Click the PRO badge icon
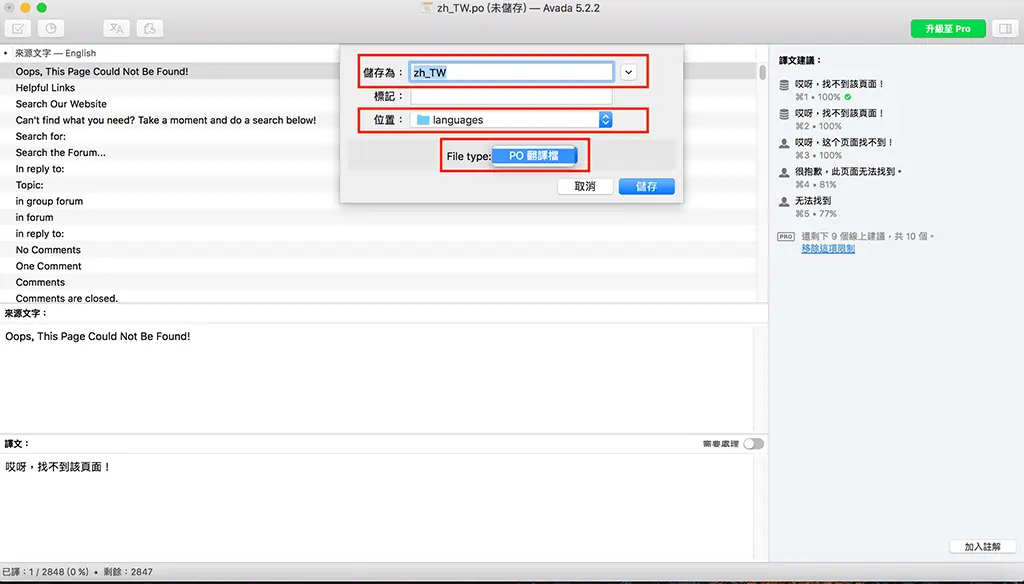 point(786,236)
